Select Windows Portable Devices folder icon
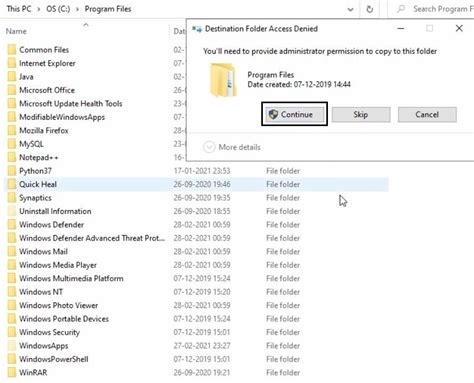Image resolution: width=474 pixels, height=383 pixels. [x=12, y=319]
